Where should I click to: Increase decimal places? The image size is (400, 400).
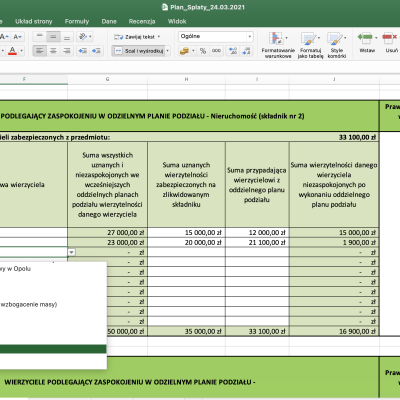tap(233, 51)
